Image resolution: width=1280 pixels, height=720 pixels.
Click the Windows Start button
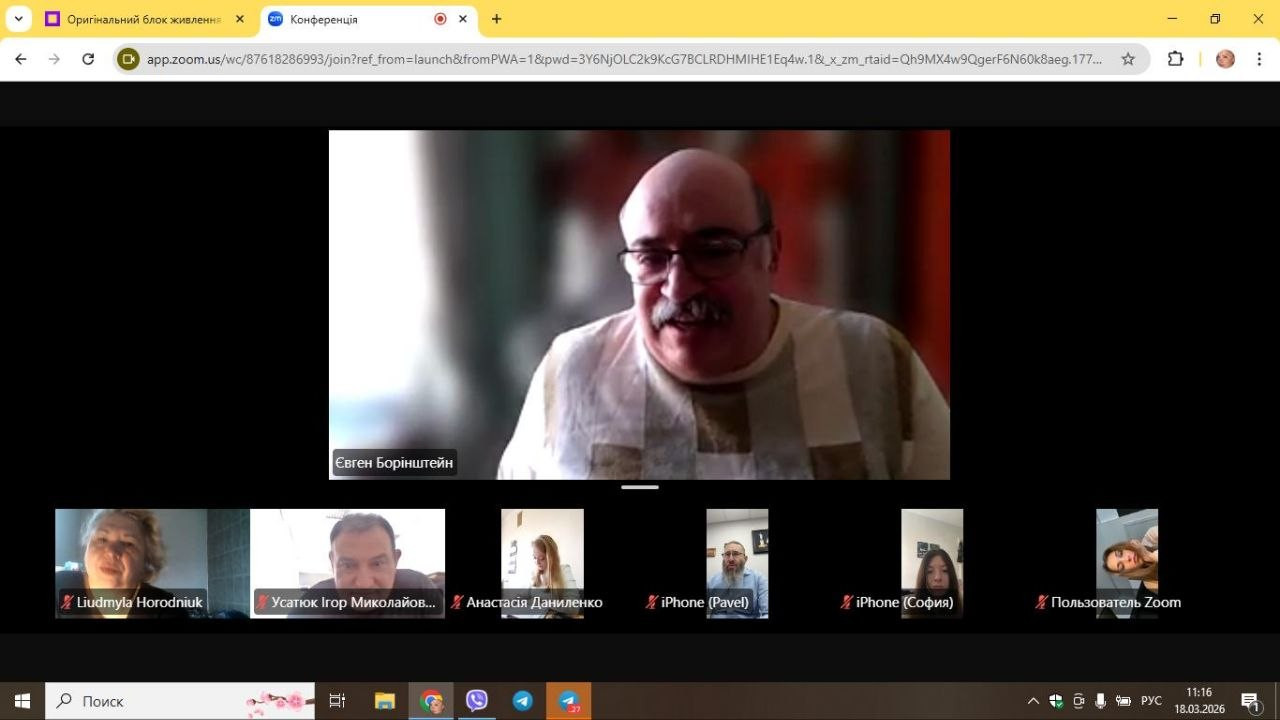coord(22,701)
